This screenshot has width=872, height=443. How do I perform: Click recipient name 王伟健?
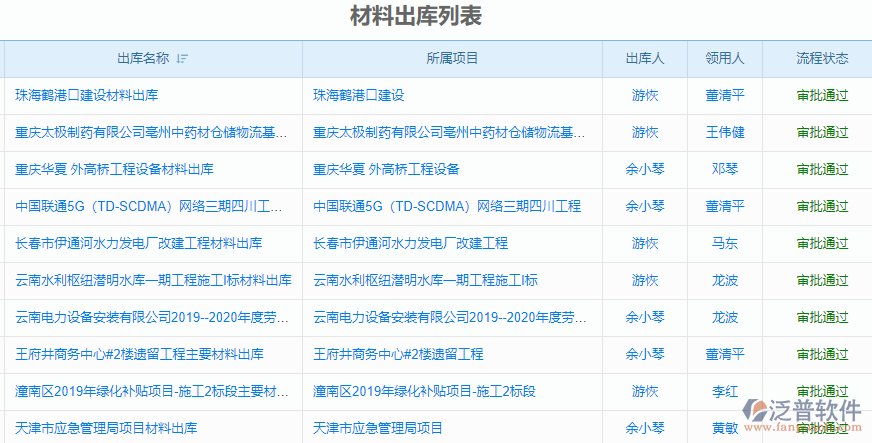click(725, 133)
